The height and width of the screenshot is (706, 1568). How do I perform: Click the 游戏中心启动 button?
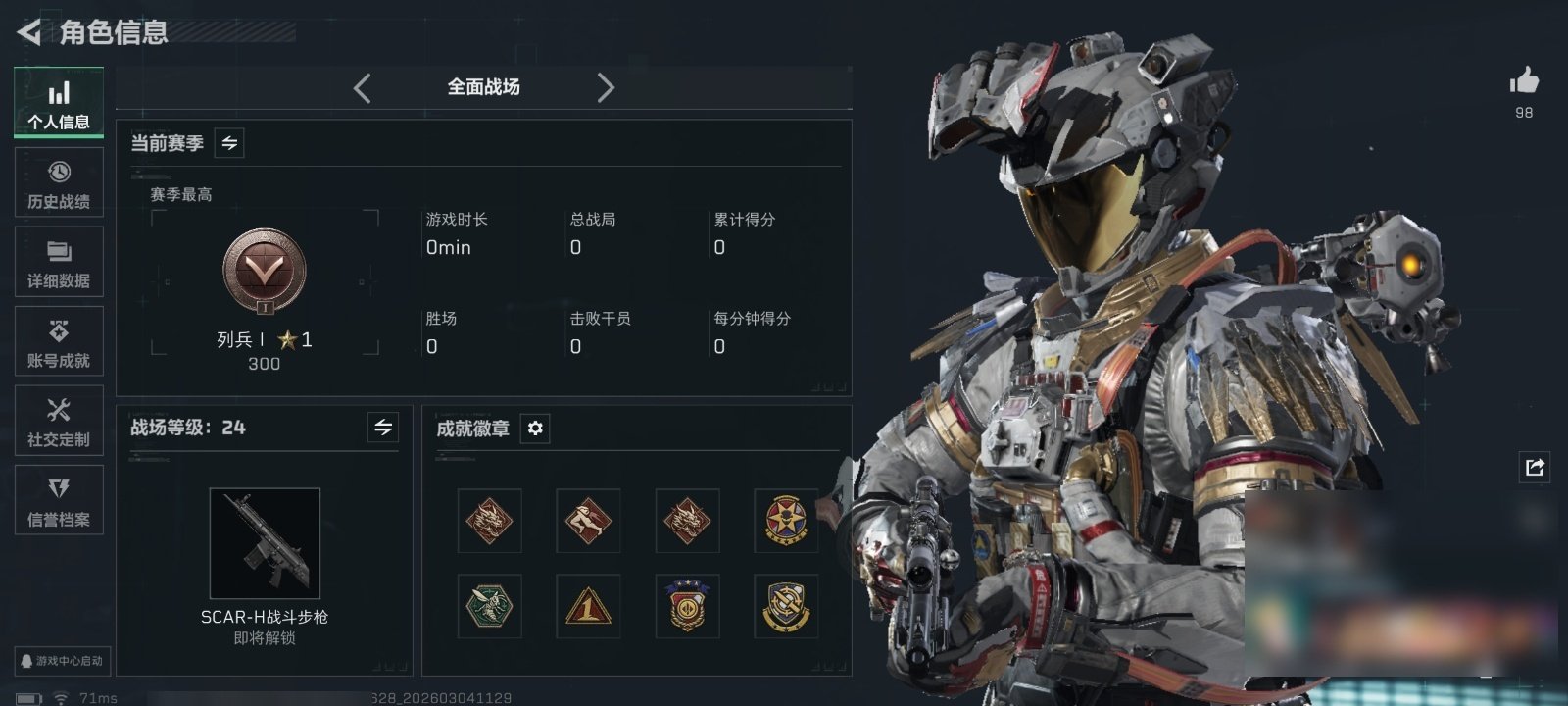pos(61,661)
